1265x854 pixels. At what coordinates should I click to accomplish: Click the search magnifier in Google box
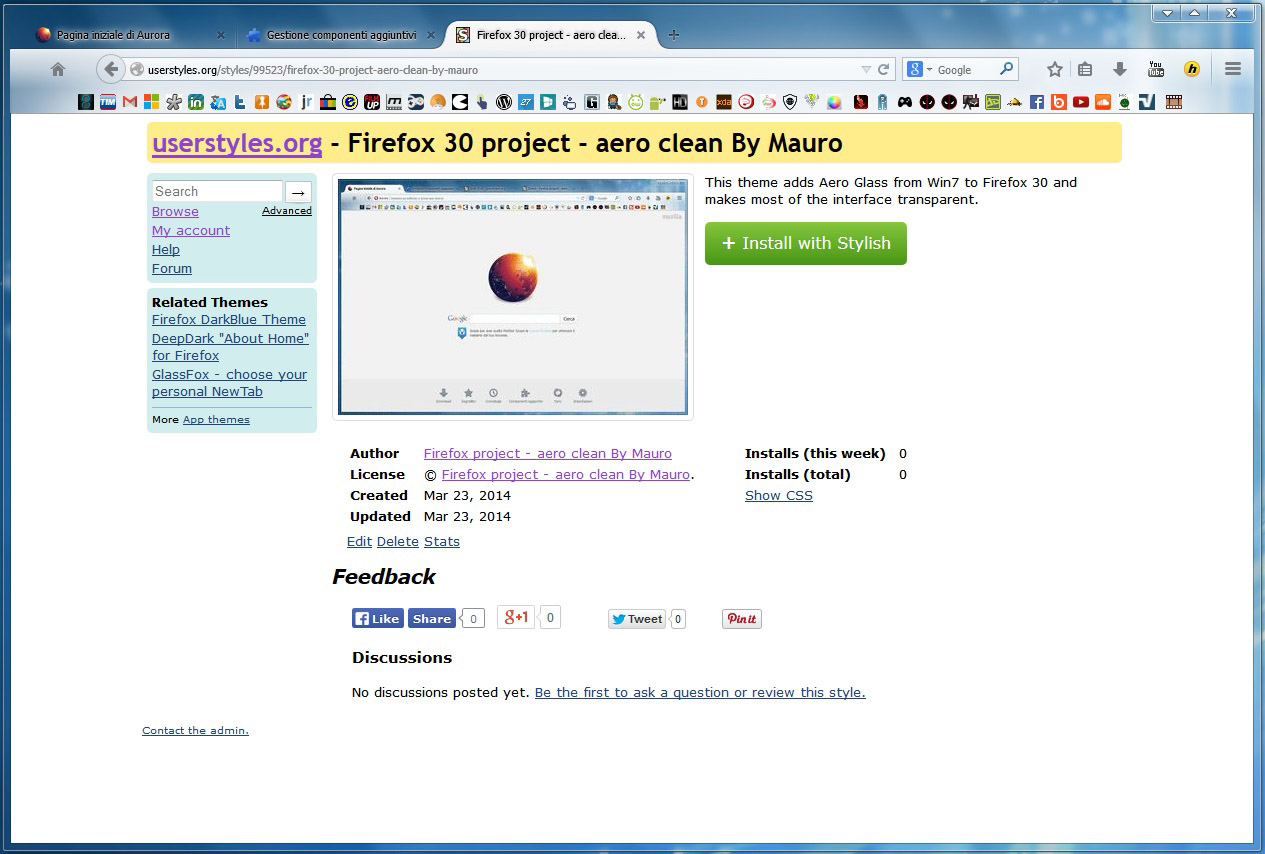pos(1007,69)
